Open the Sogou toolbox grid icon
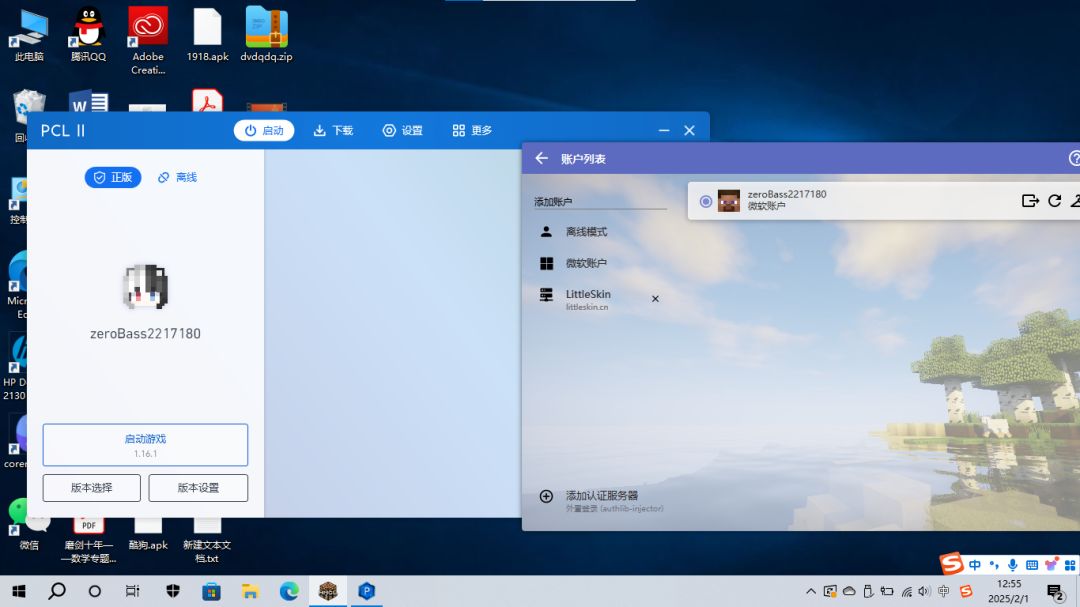The image size is (1080, 607). 1070,565
